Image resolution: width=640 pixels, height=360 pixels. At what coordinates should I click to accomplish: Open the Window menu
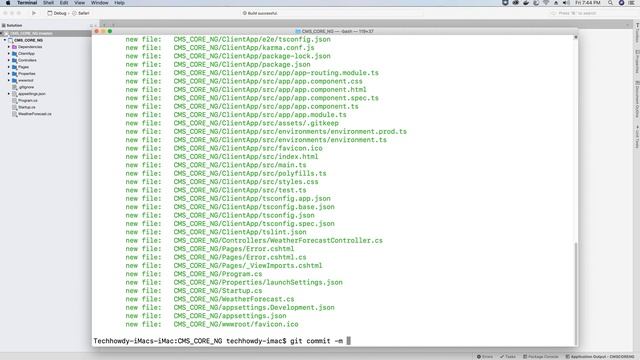click(100, 3)
